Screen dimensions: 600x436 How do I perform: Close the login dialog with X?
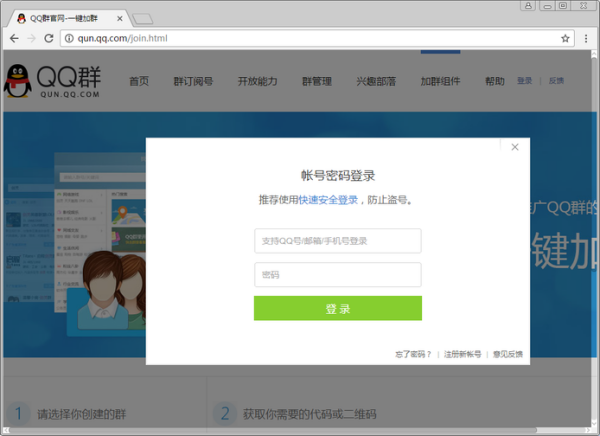(515, 147)
